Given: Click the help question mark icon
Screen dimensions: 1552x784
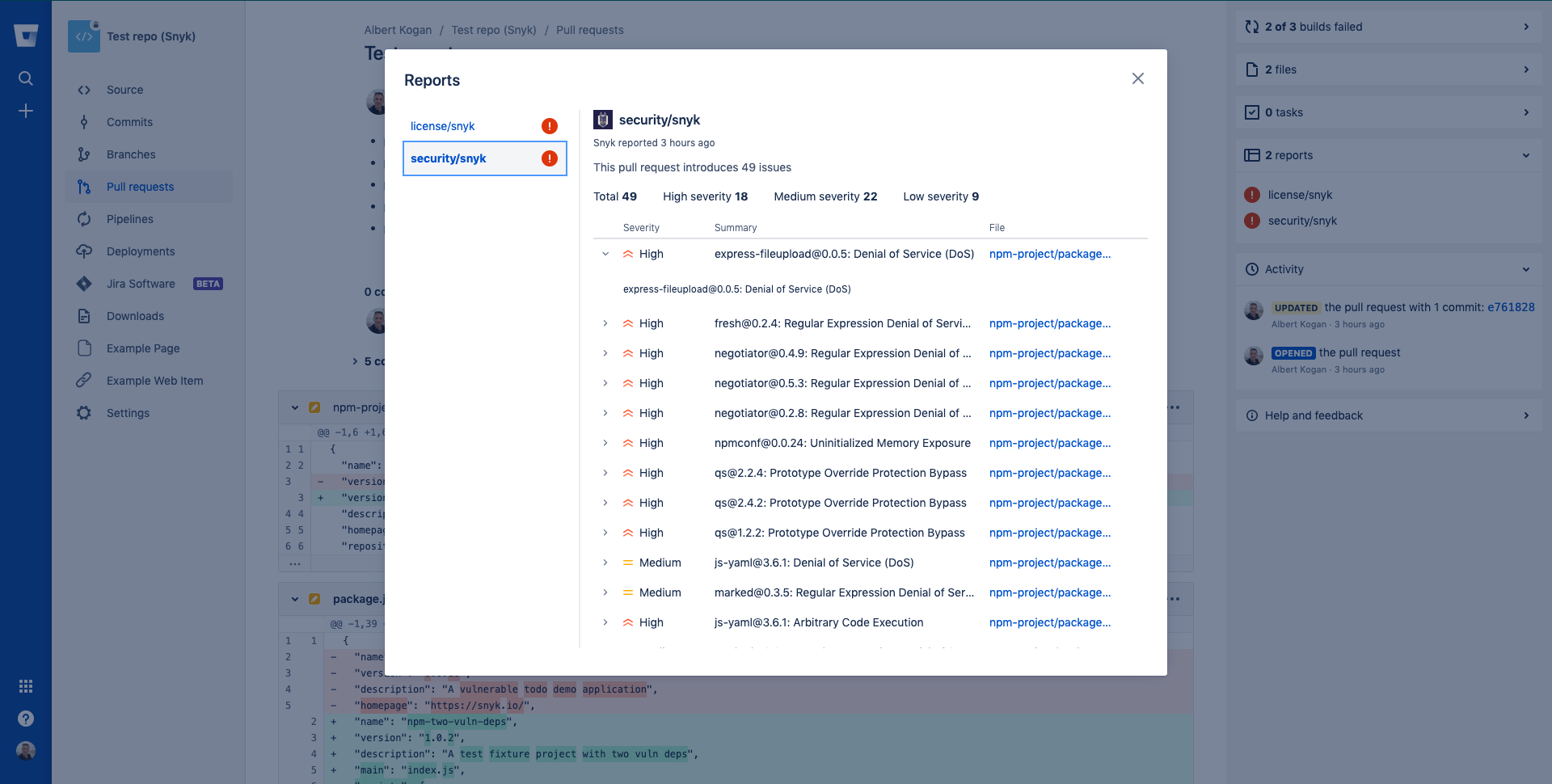Looking at the screenshot, I should coord(25,718).
